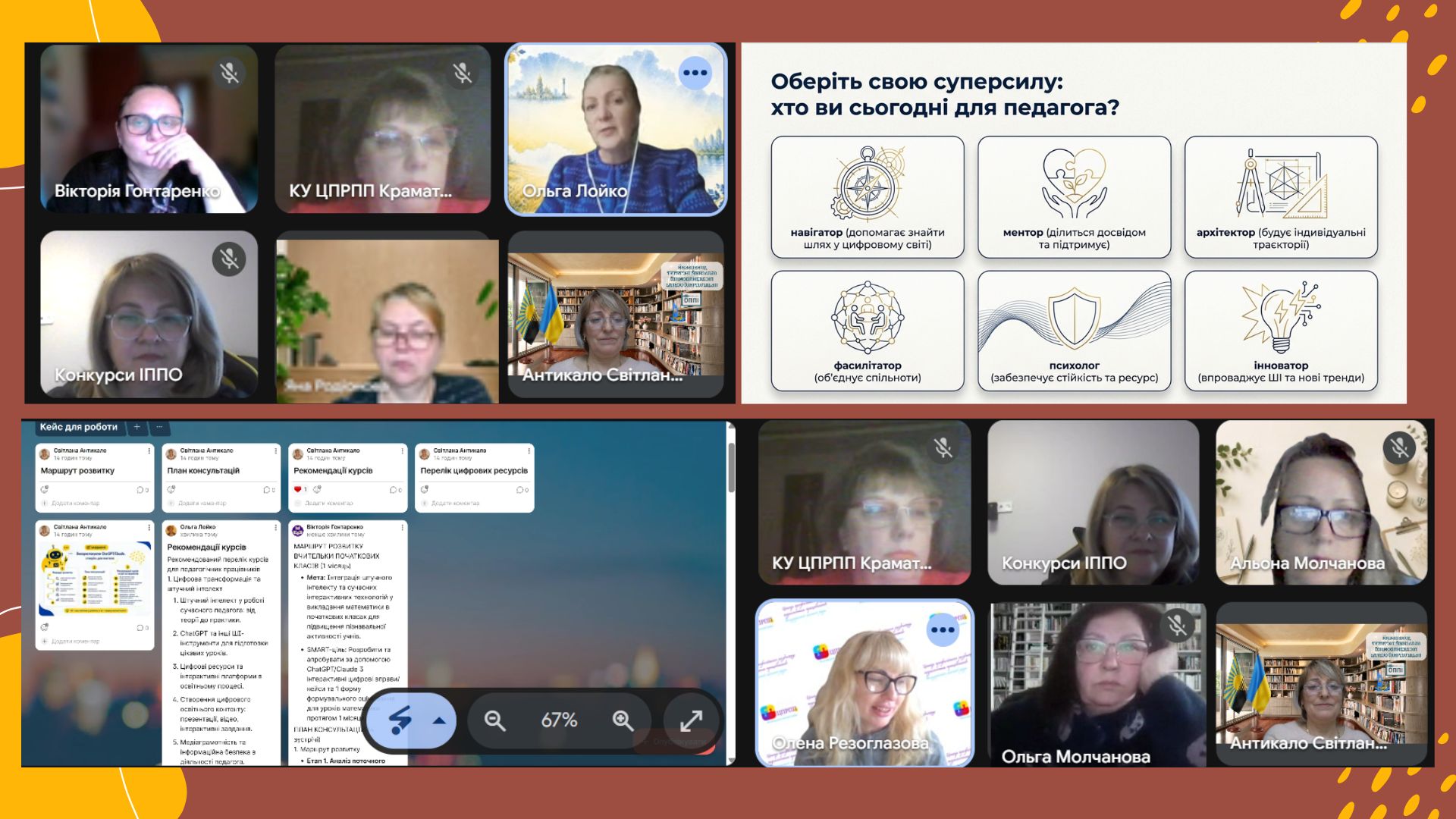Open three-dot menu on top Рекомендації курсів card

[403, 451]
